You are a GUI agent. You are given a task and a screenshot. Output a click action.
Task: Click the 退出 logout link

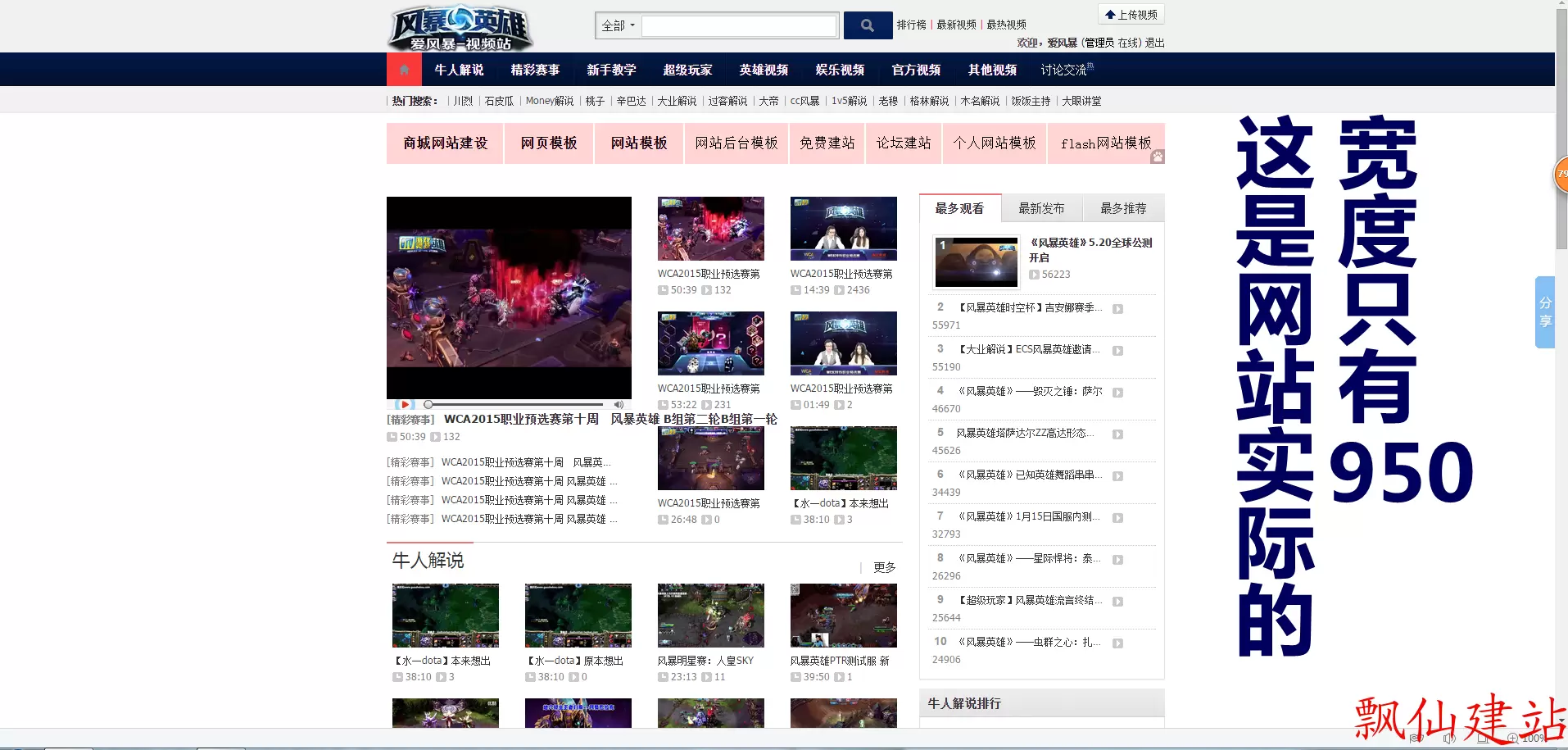(1154, 43)
